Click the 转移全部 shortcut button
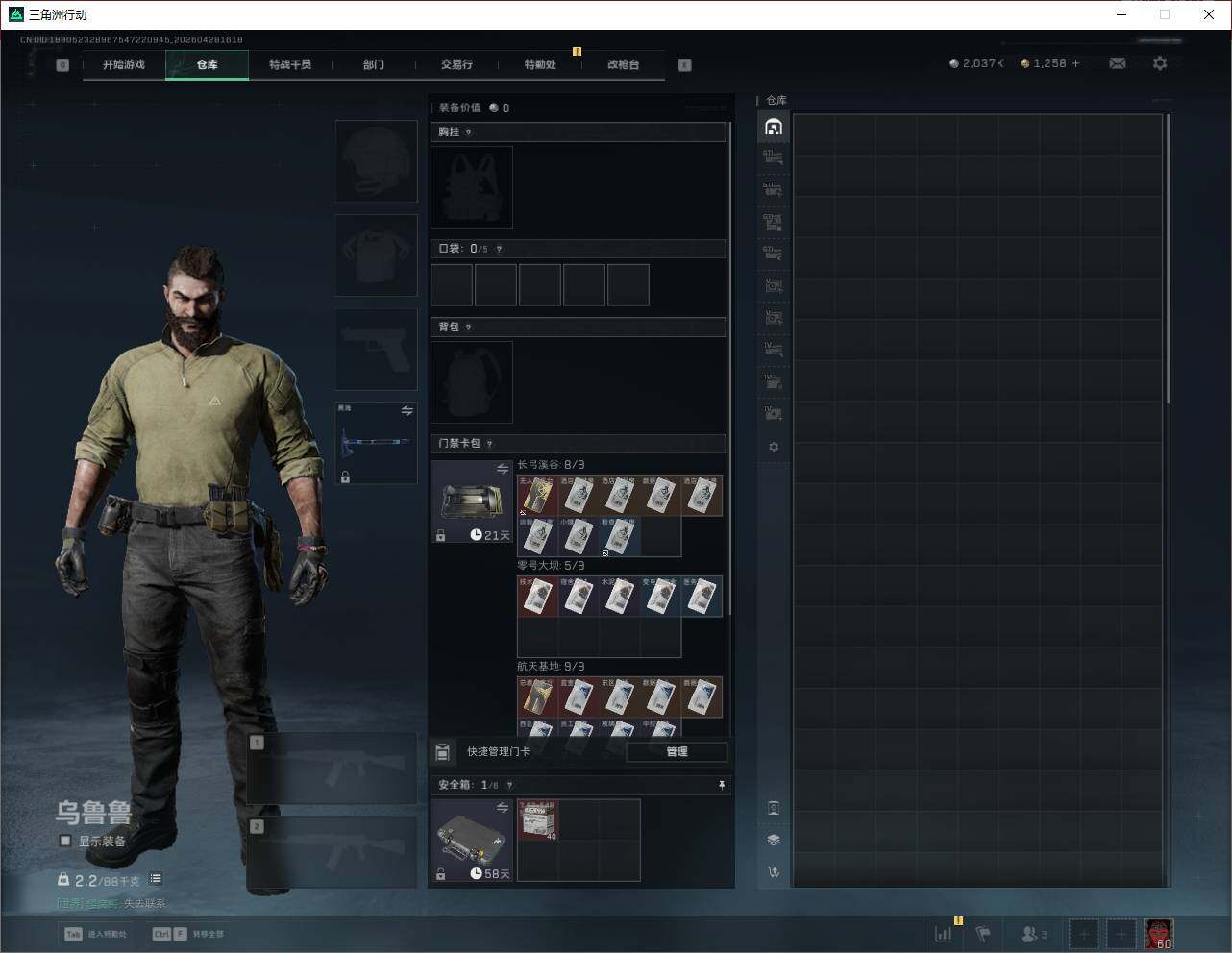Viewport: 1232px width, 953px height. click(188, 934)
